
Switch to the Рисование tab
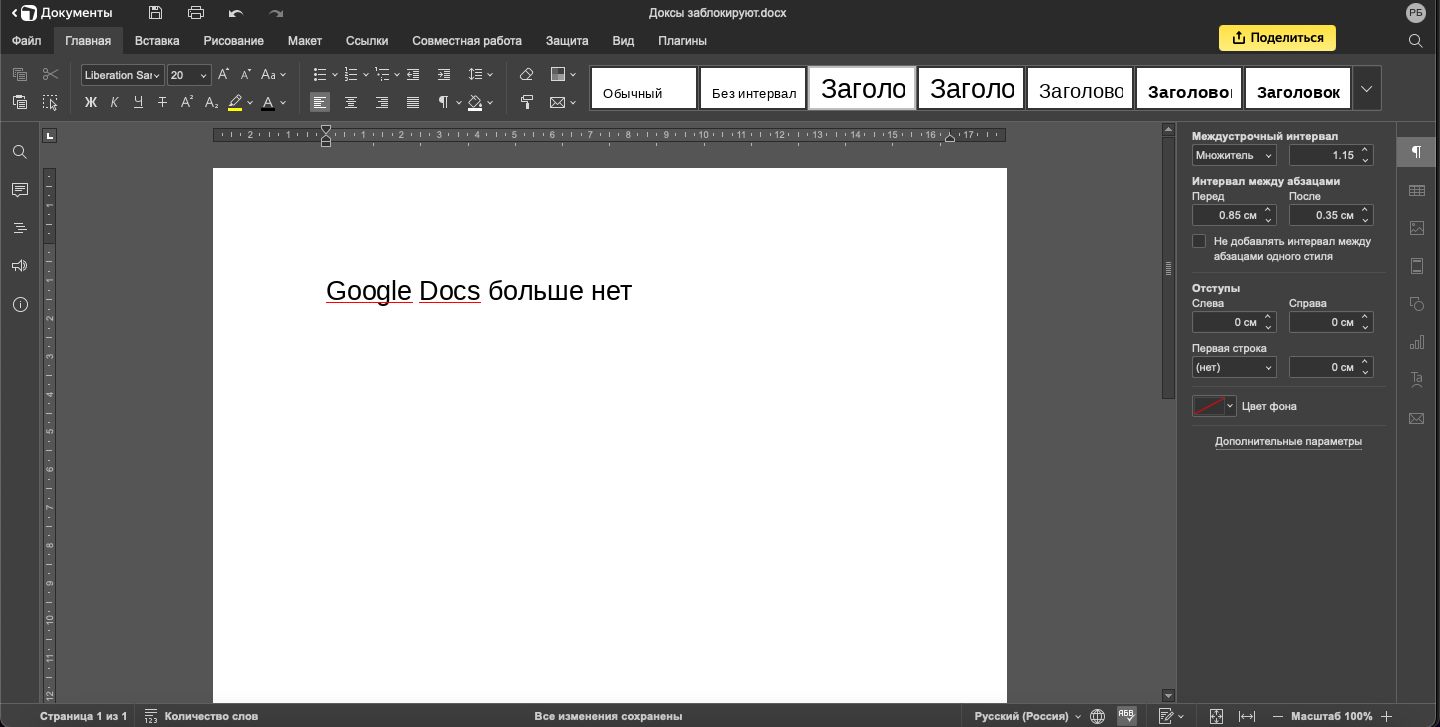coord(233,41)
